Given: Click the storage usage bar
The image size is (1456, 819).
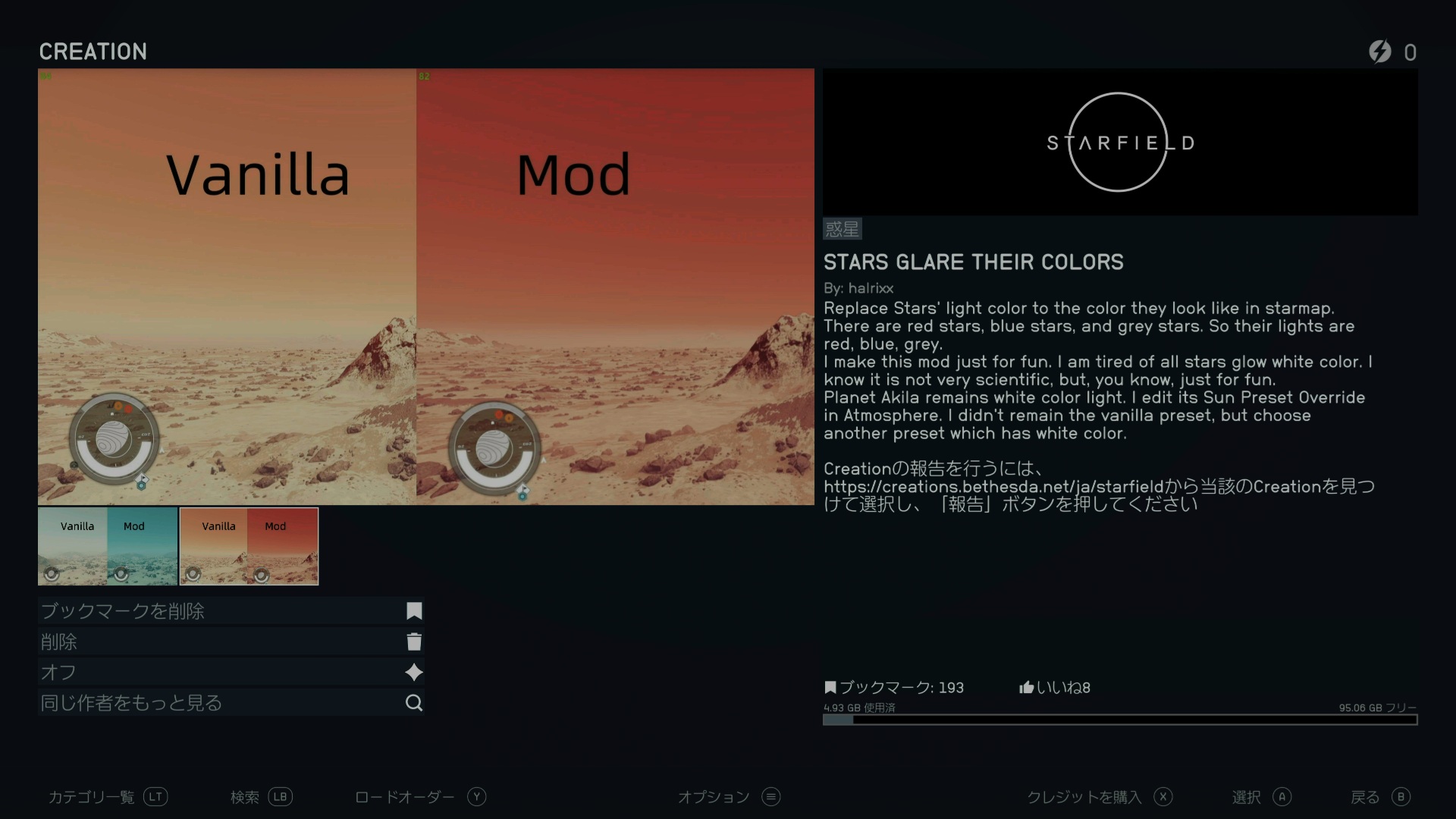Looking at the screenshot, I should coord(1120,720).
